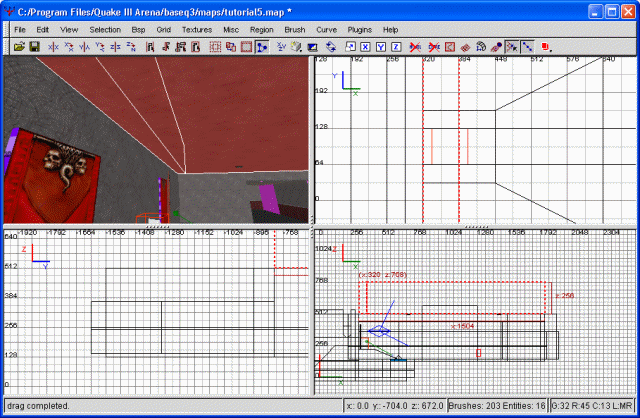640x418 pixels.
Task: Rotate selection around the Z axis
Action: click(x=131, y=47)
